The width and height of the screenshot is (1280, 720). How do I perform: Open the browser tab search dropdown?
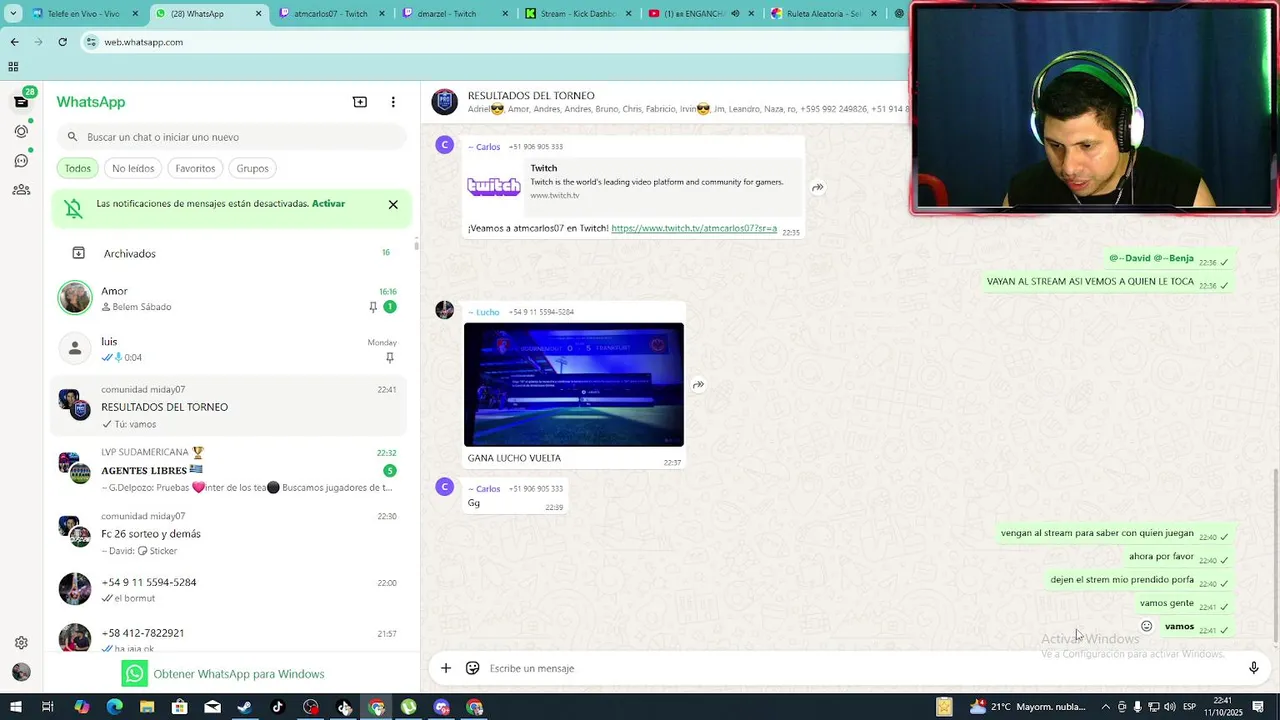[x=13, y=14]
